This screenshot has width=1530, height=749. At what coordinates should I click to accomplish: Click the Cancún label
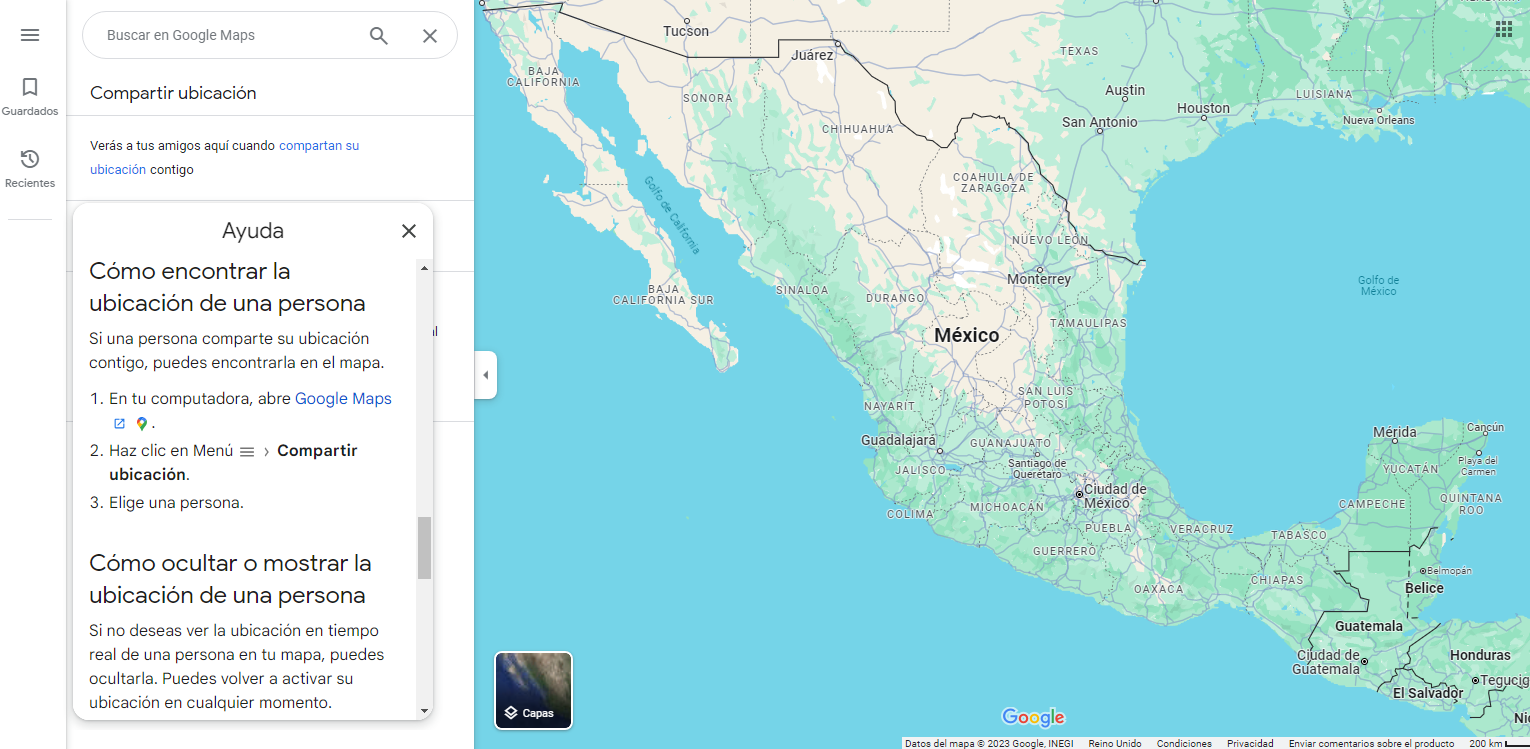(x=1485, y=427)
